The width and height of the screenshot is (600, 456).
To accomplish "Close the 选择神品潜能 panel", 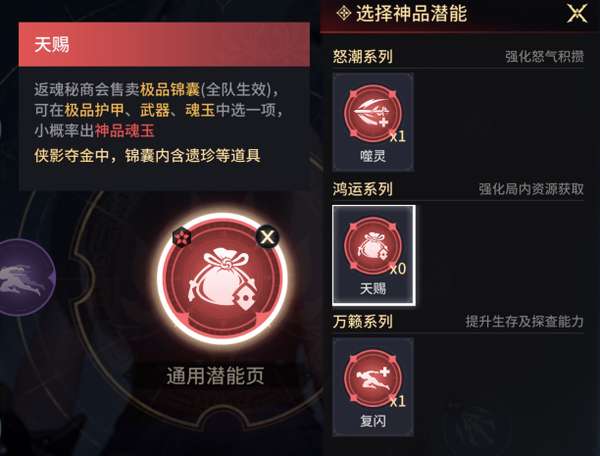I will pyautogui.click(x=577, y=13).
